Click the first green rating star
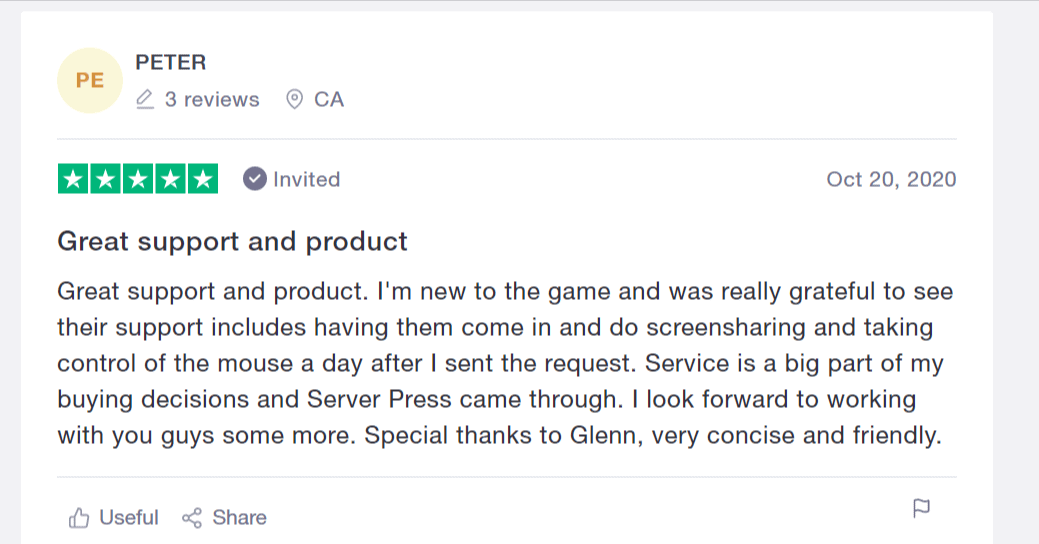Image resolution: width=1039 pixels, height=544 pixels. (74, 179)
